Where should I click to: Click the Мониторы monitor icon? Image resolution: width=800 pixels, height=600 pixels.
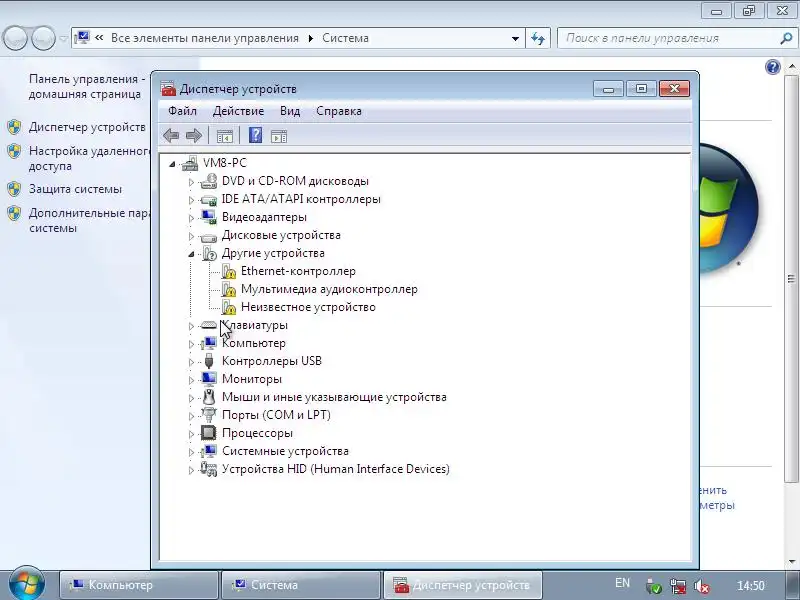[x=209, y=379]
